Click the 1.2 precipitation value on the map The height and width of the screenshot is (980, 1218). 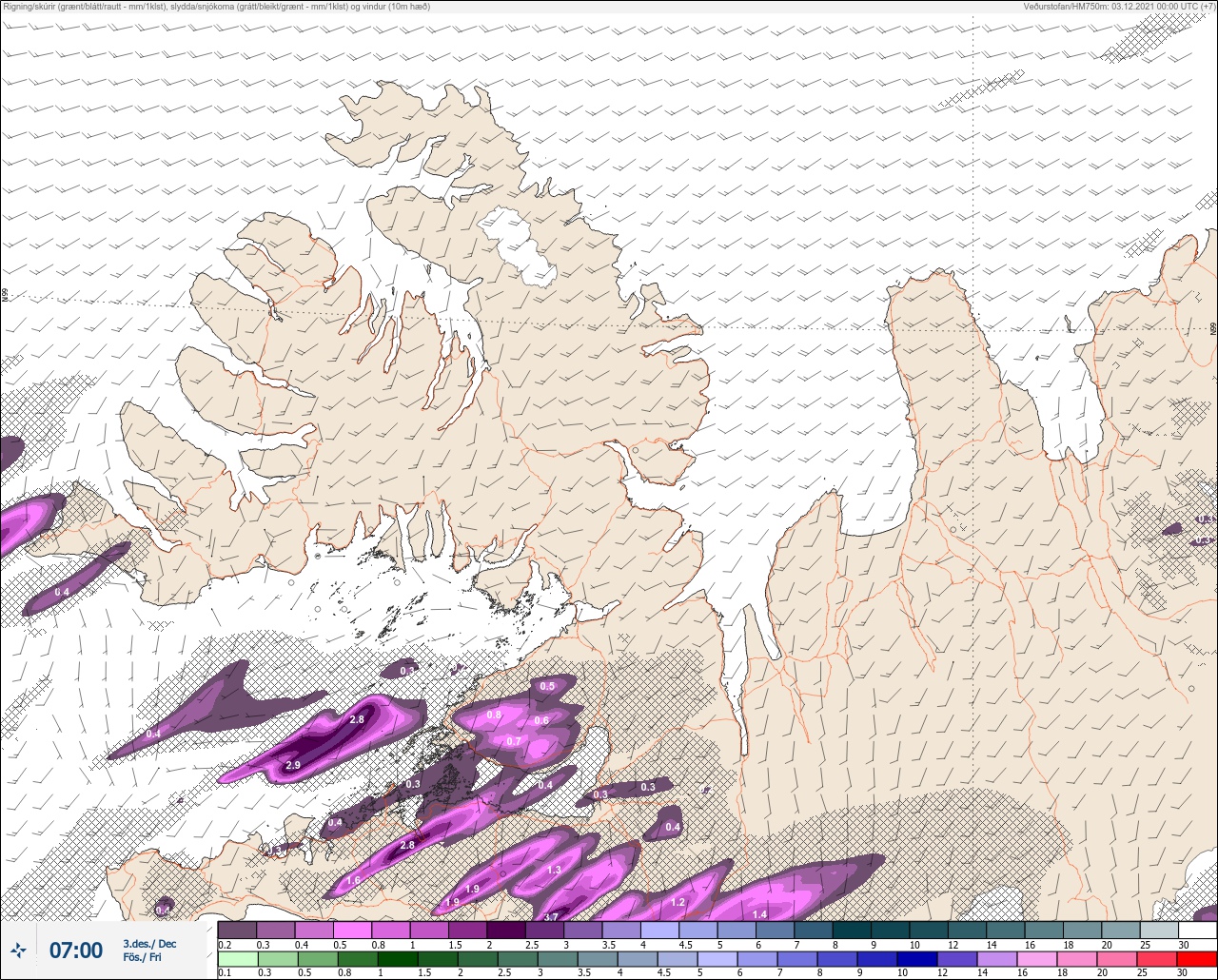(678, 902)
